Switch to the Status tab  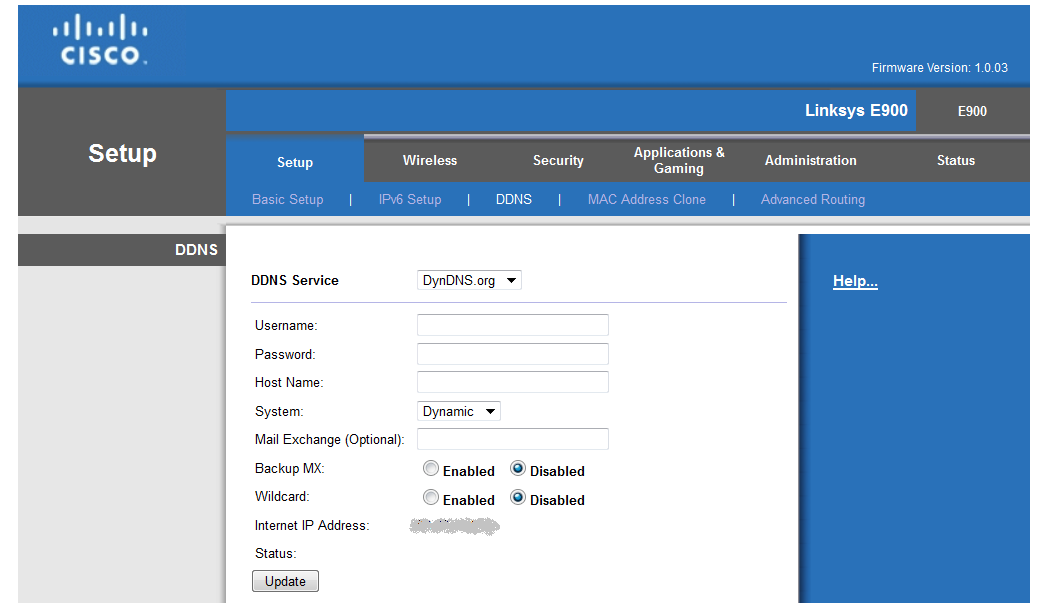click(x=956, y=160)
